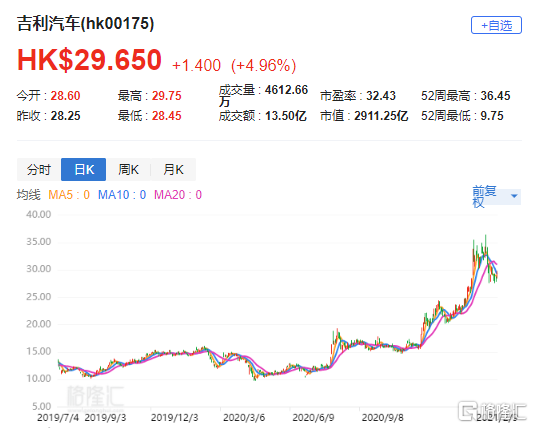The image size is (533, 428).
Task: Click the MA20 : 0 indicator label
Action: click(x=178, y=195)
